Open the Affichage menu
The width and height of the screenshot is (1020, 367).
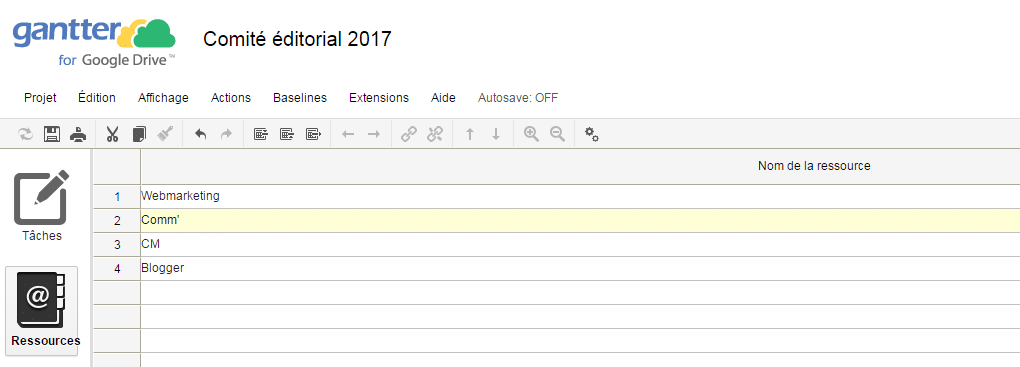[163, 98]
